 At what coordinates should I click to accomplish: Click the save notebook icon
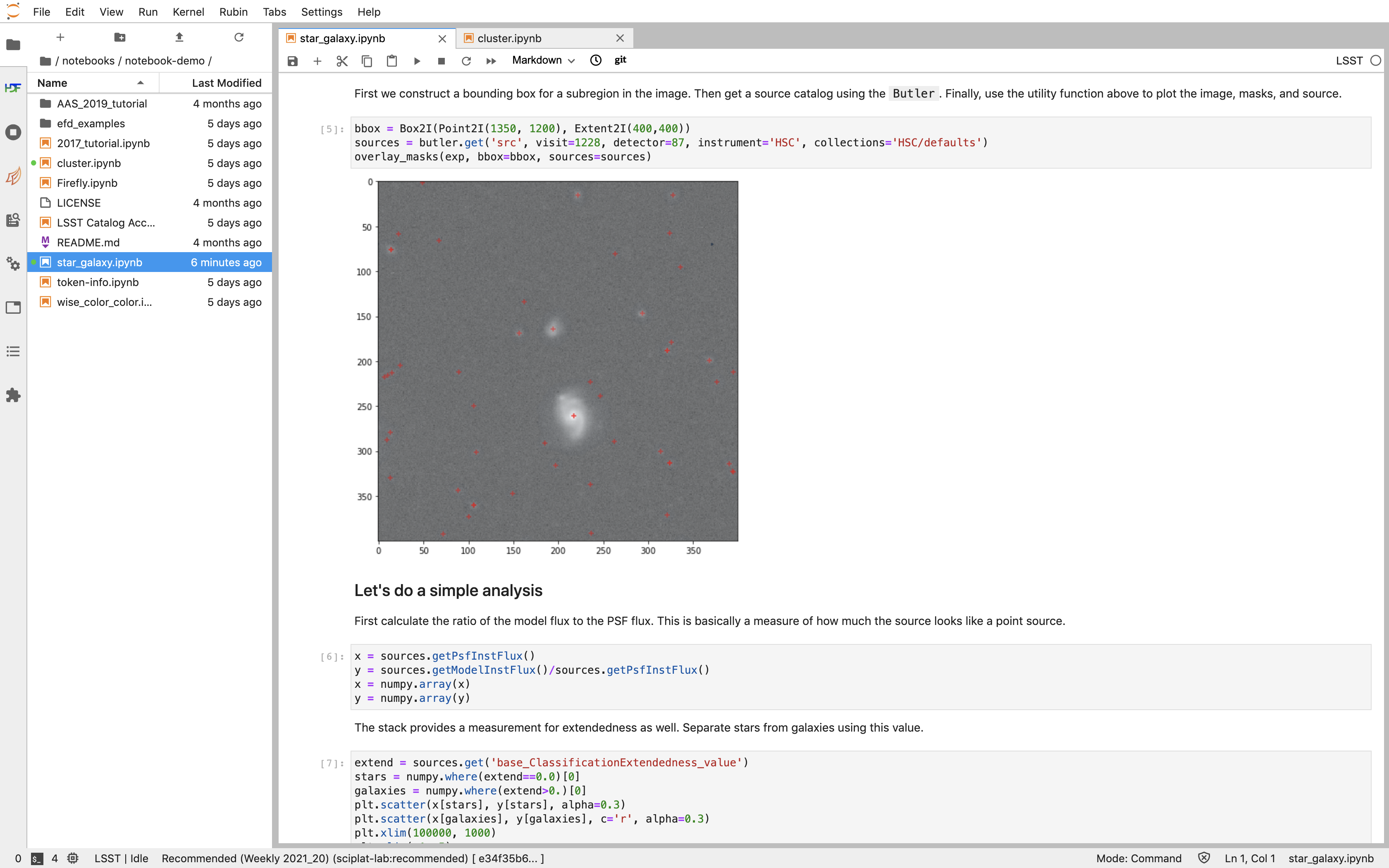coord(292,60)
